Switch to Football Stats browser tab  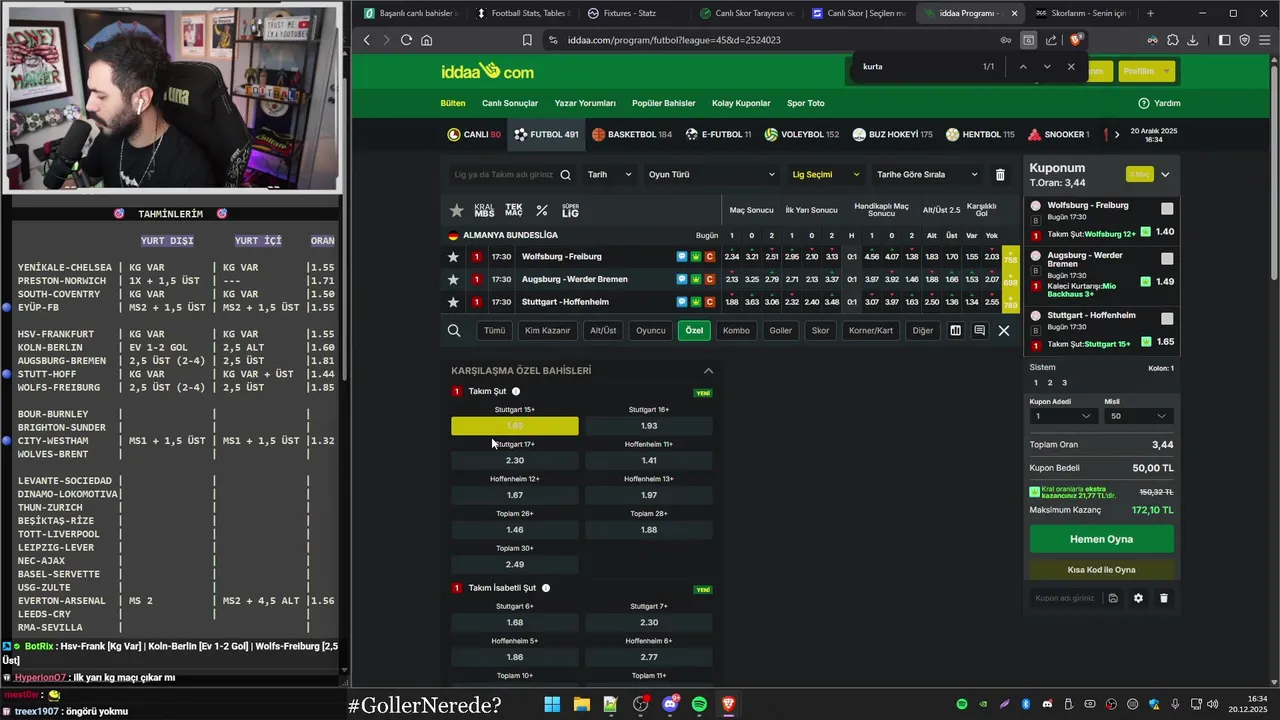(x=523, y=13)
